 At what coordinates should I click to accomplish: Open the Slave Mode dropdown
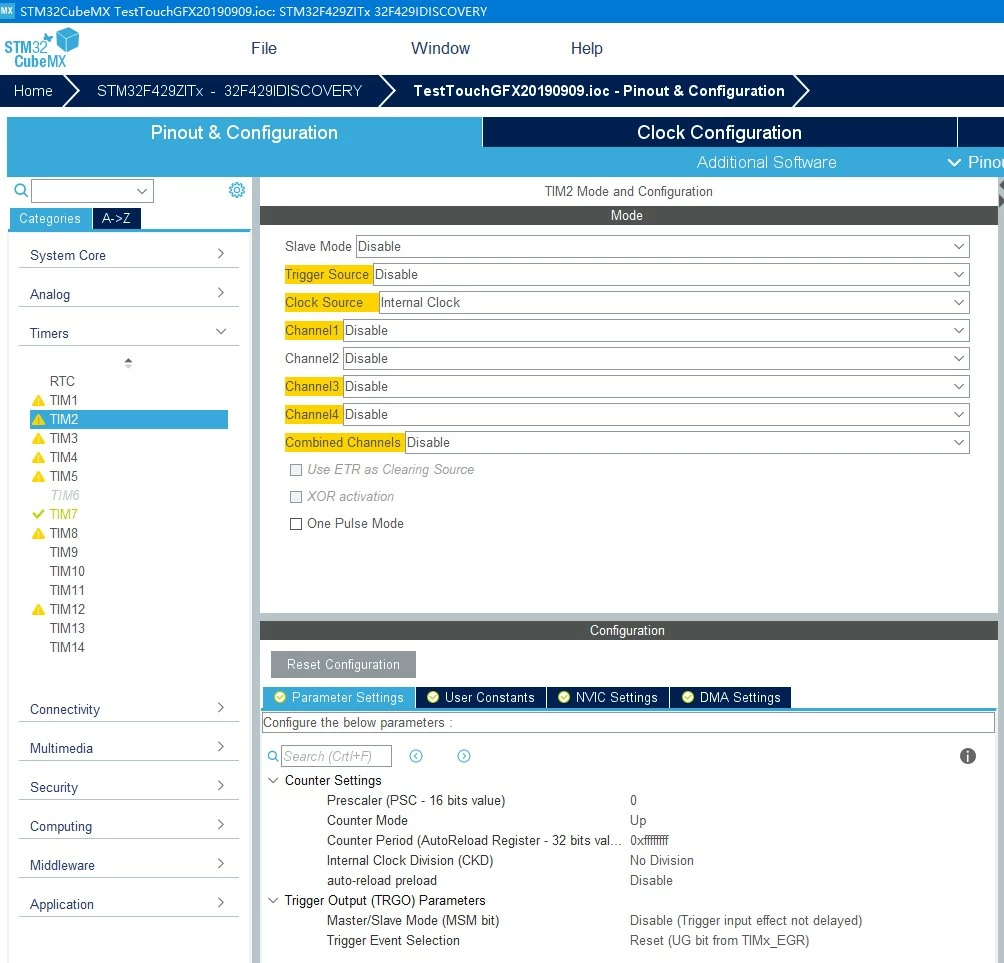(663, 247)
